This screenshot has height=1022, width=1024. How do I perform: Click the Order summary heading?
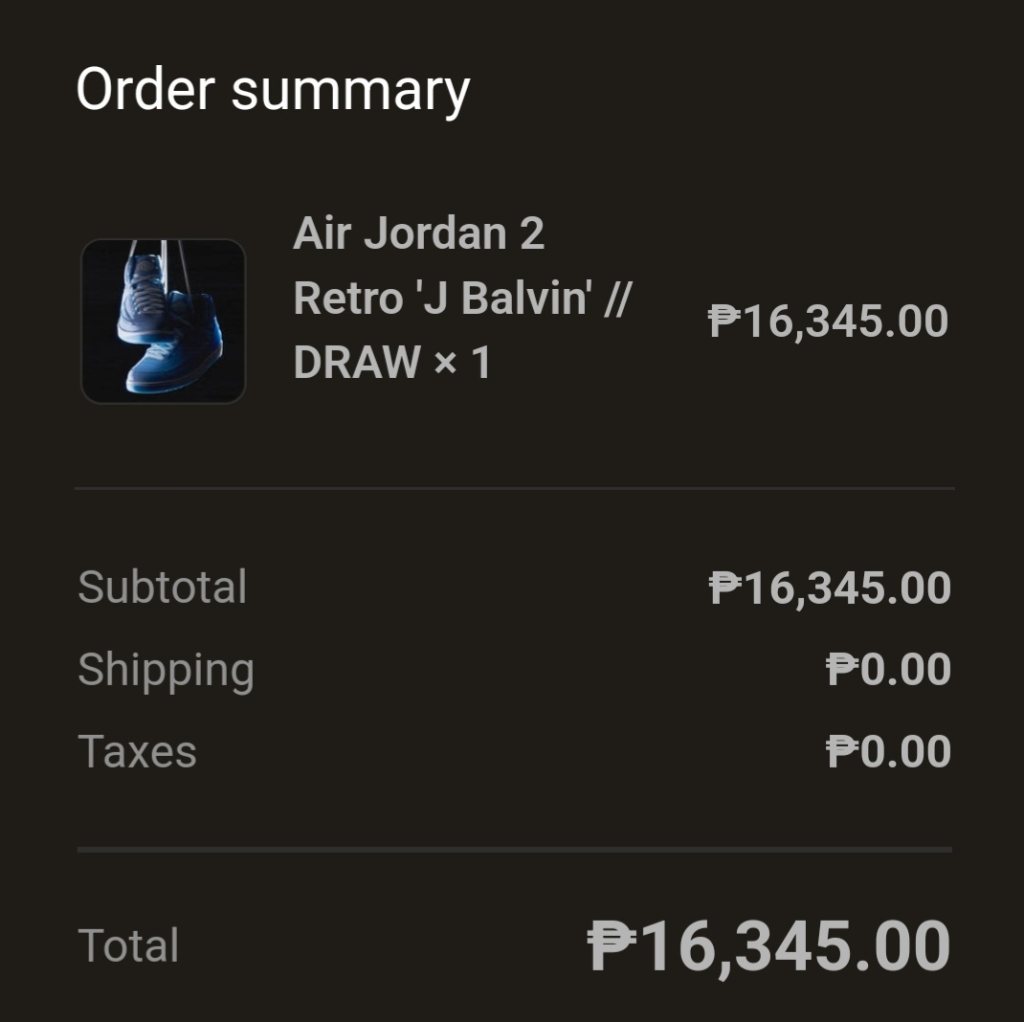click(x=272, y=90)
